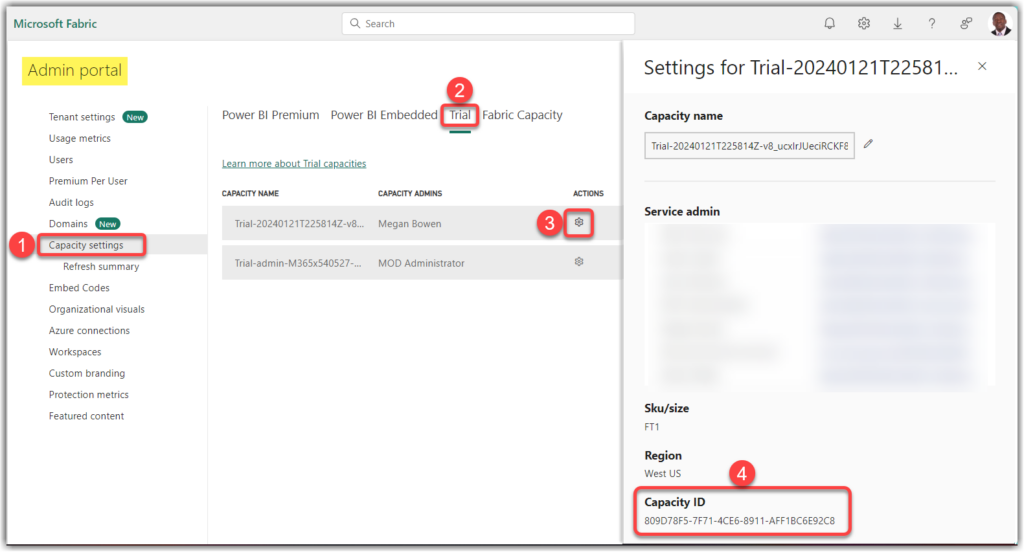Image resolution: width=1024 pixels, height=554 pixels.
Task: Open Learn more about Trial capacities link
Action: [294, 163]
